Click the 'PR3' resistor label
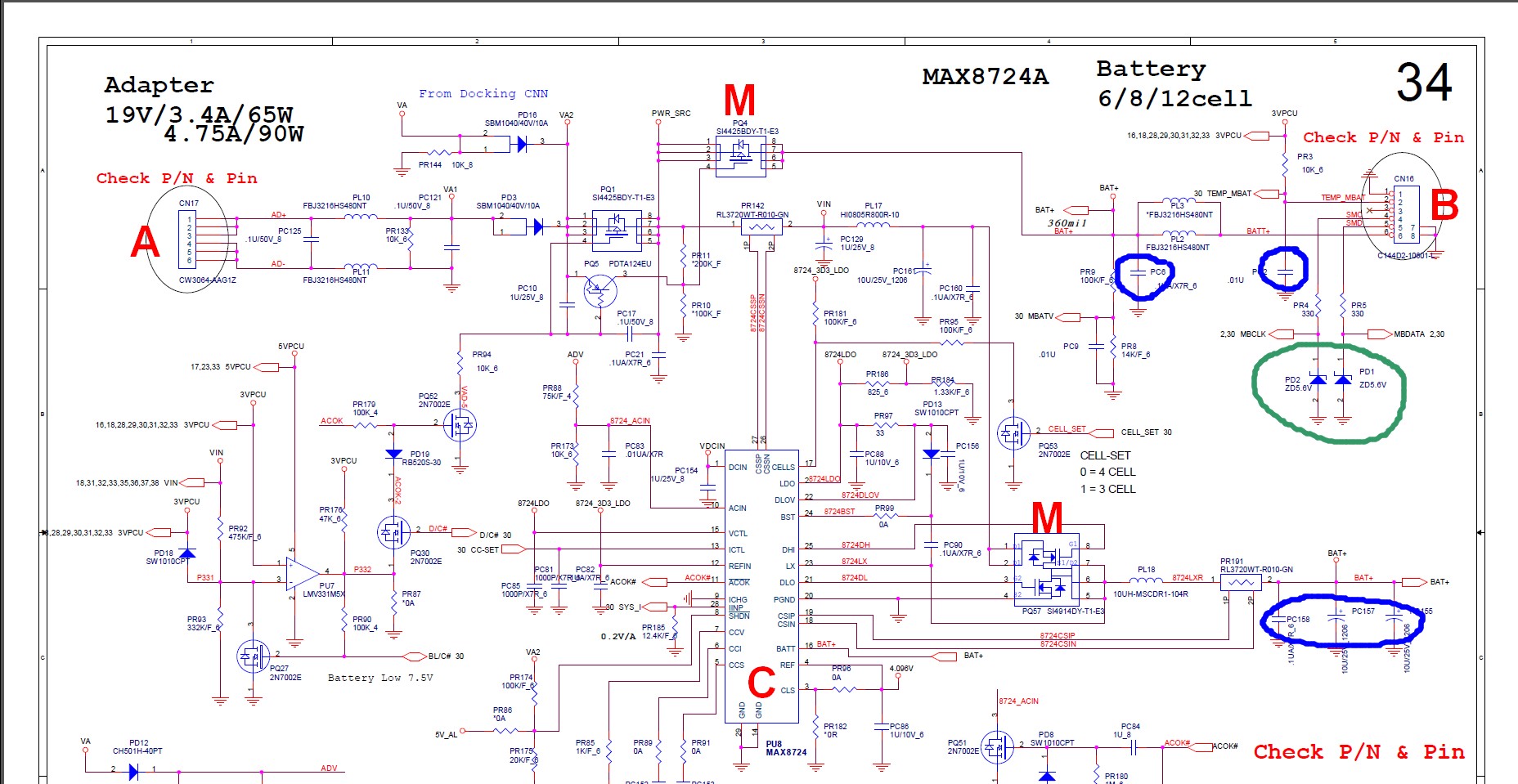 pyautogui.click(x=1305, y=157)
